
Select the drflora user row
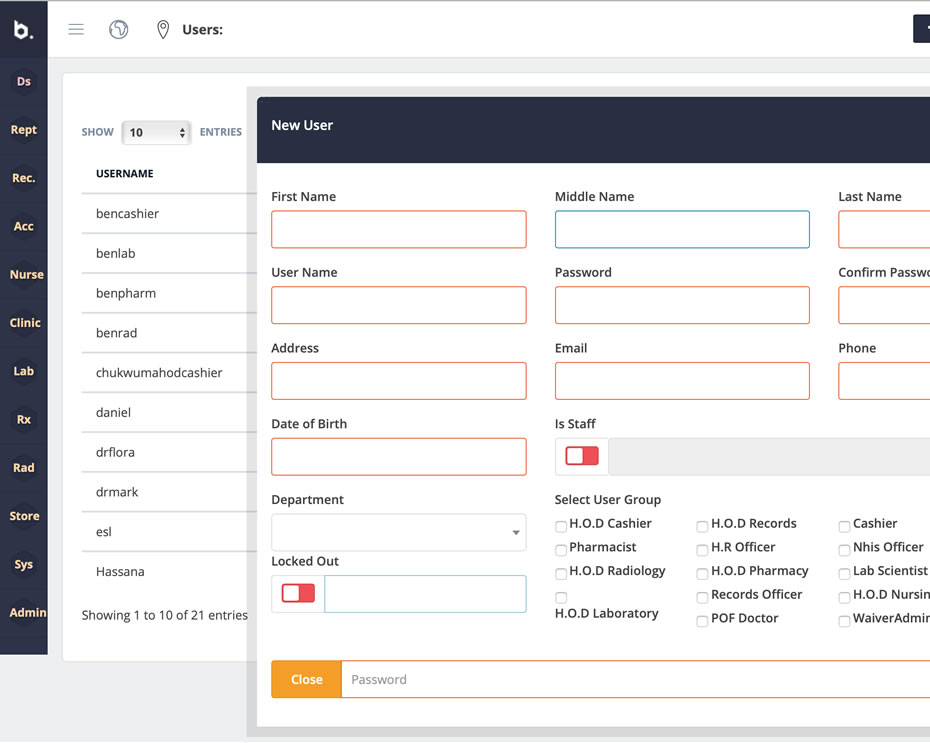(169, 452)
